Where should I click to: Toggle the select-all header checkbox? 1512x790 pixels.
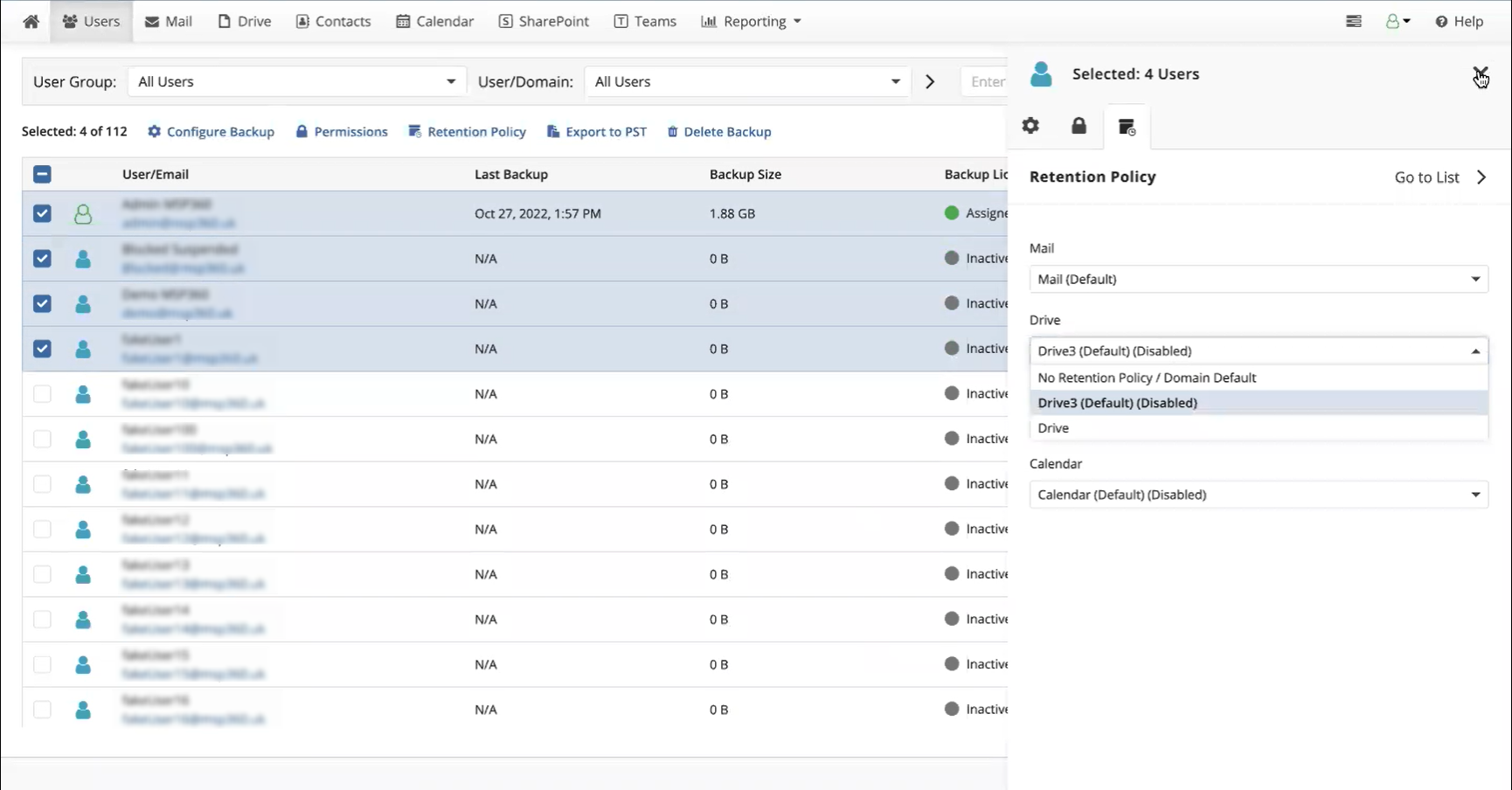pos(42,174)
